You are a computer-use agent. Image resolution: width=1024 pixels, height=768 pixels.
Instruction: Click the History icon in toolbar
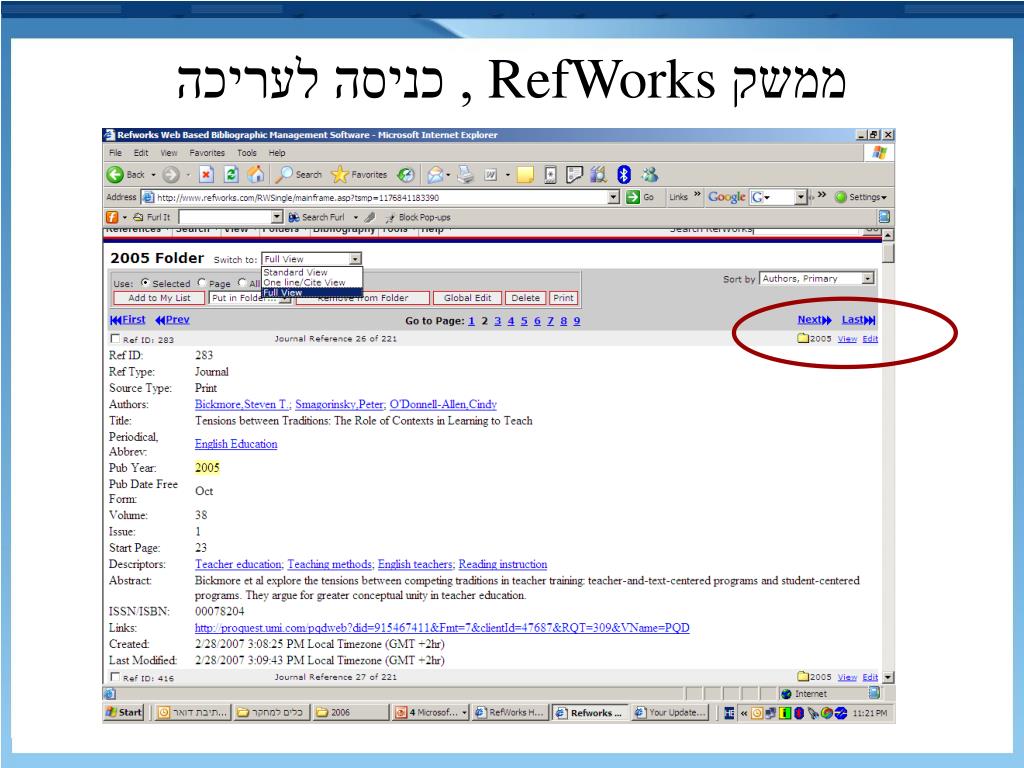point(406,174)
